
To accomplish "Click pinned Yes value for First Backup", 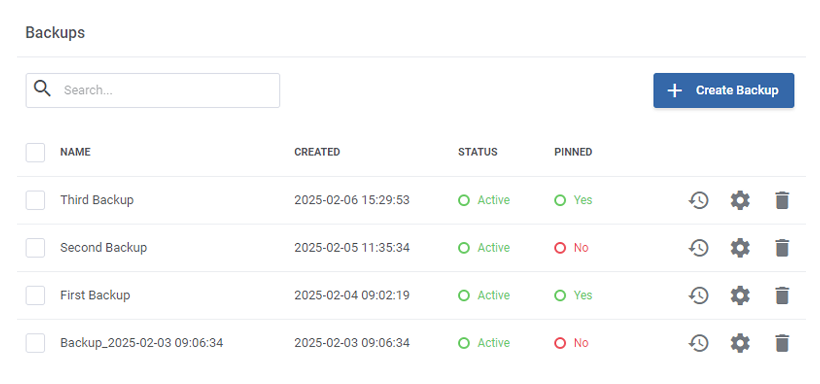I will pyautogui.click(x=573, y=295).
